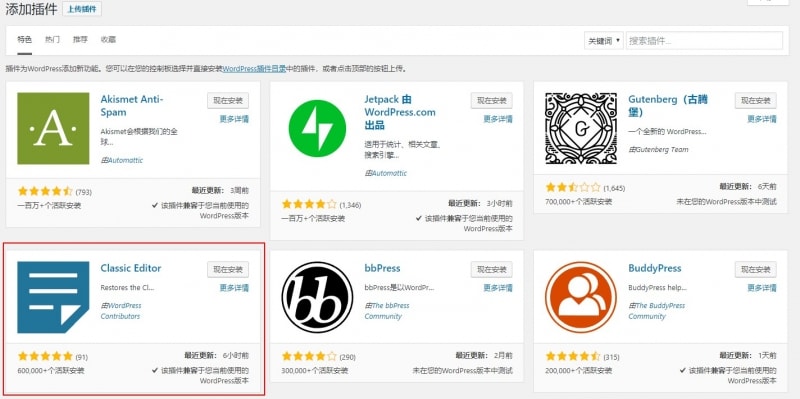
Task: Click the 700,000+个活跃安装 text
Action: [x=579, y=202]
